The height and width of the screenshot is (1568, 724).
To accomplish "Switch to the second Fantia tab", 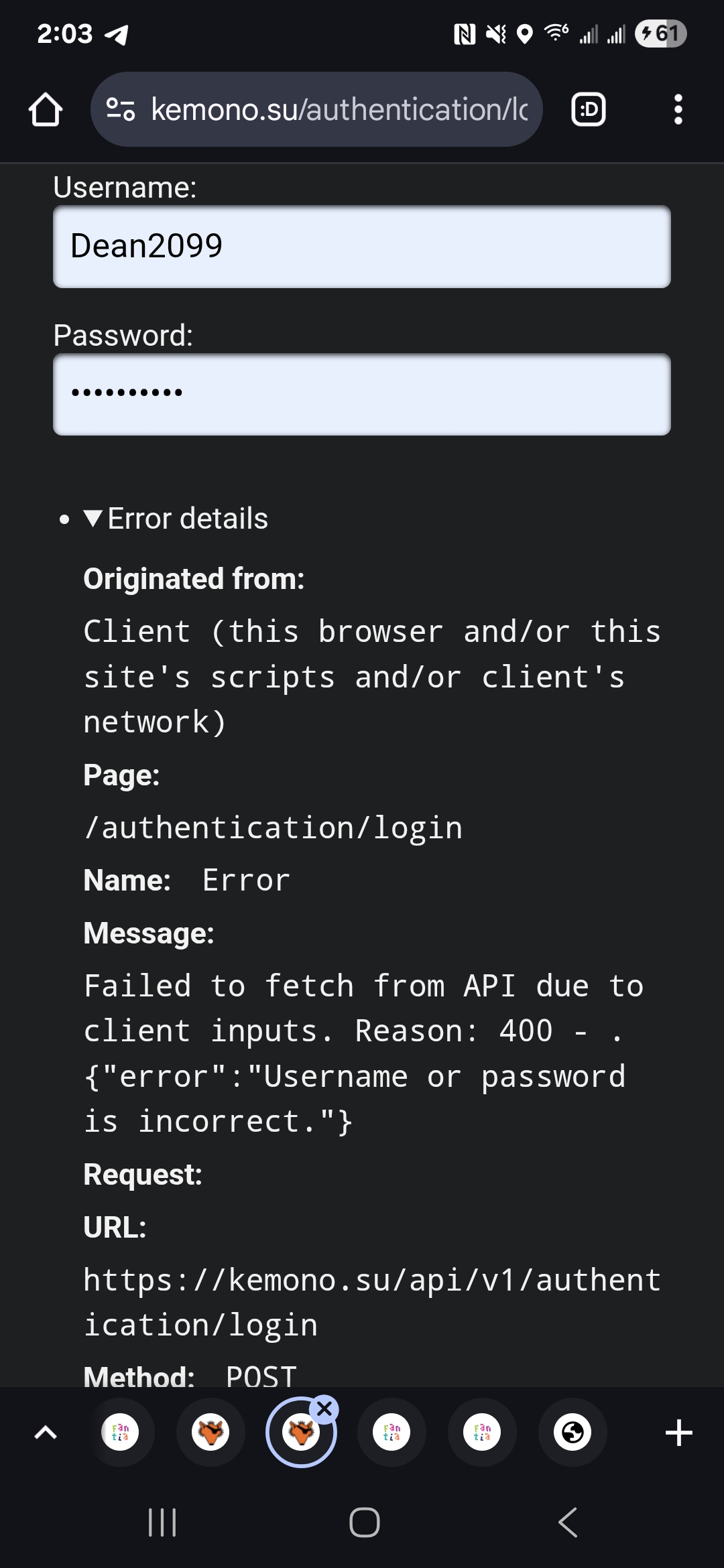I will (391, 1433).
